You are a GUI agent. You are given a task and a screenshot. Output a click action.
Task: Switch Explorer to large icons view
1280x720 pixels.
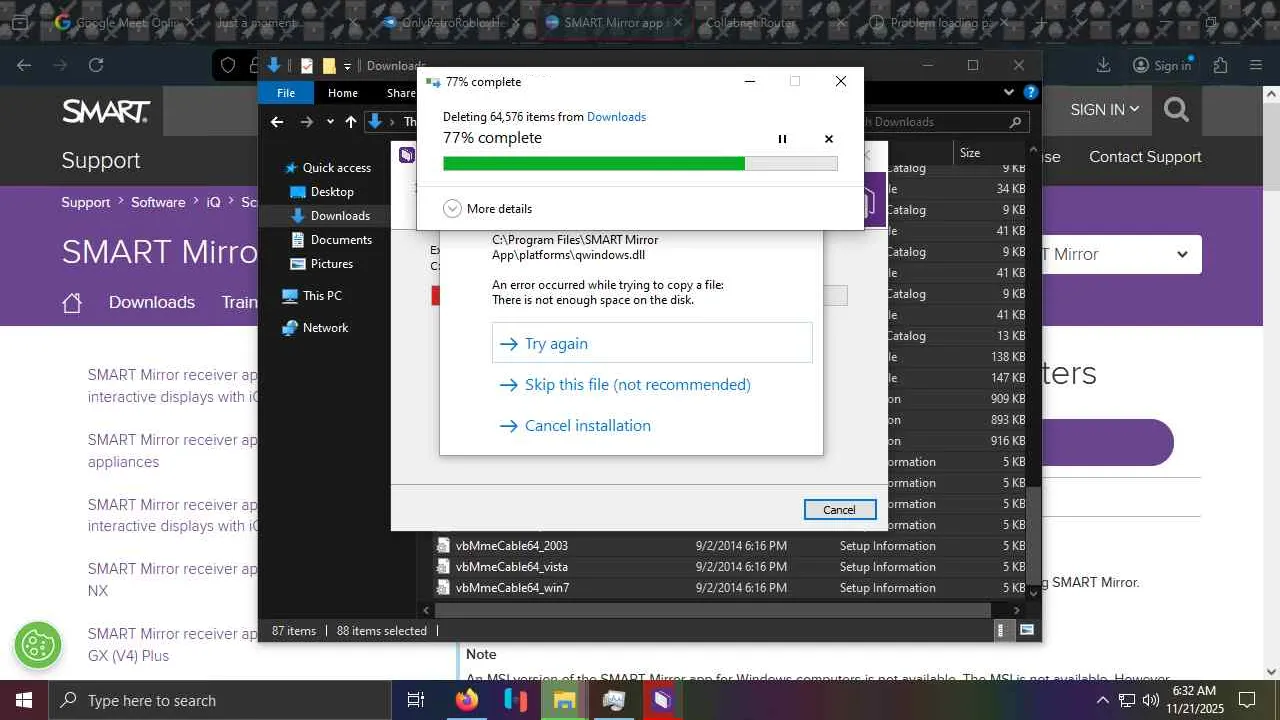(1026, 631)
